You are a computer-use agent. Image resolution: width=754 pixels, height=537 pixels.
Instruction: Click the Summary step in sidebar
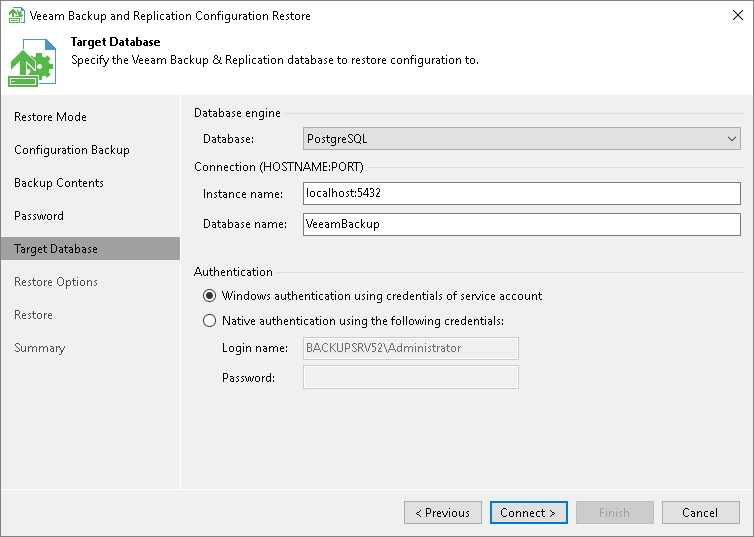(x=40, y=348)
